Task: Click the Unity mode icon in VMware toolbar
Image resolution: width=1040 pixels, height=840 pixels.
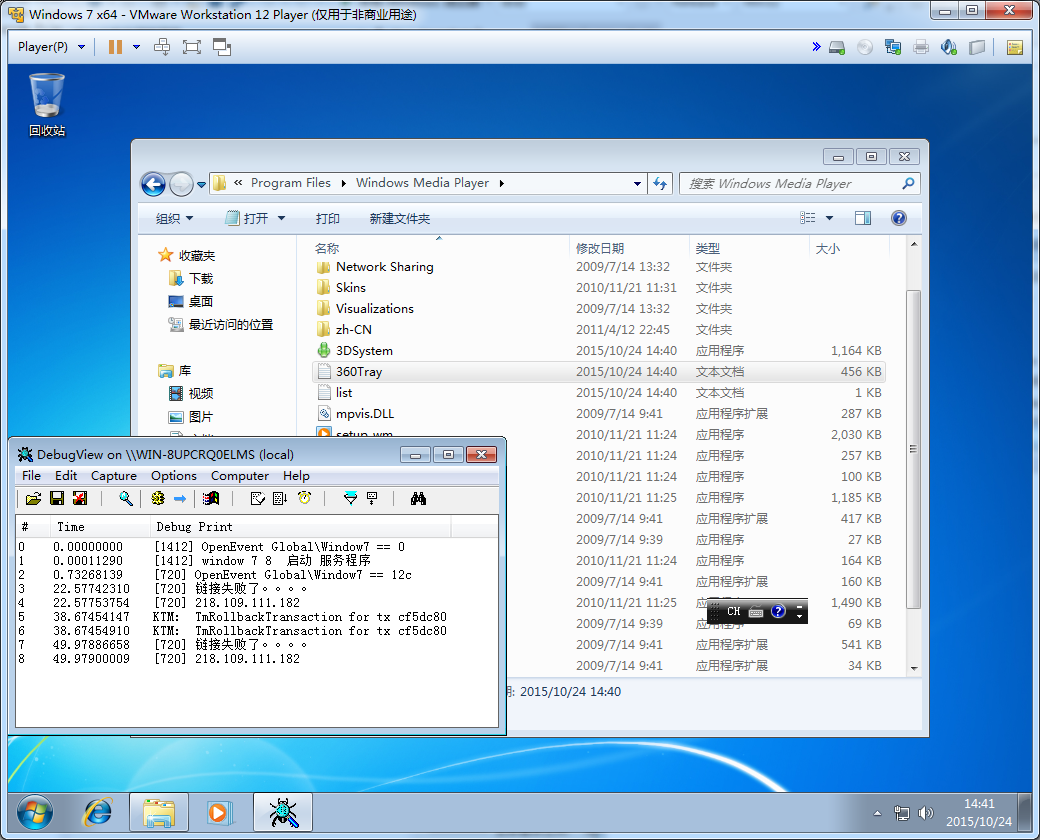Action: tap(222, 47)
